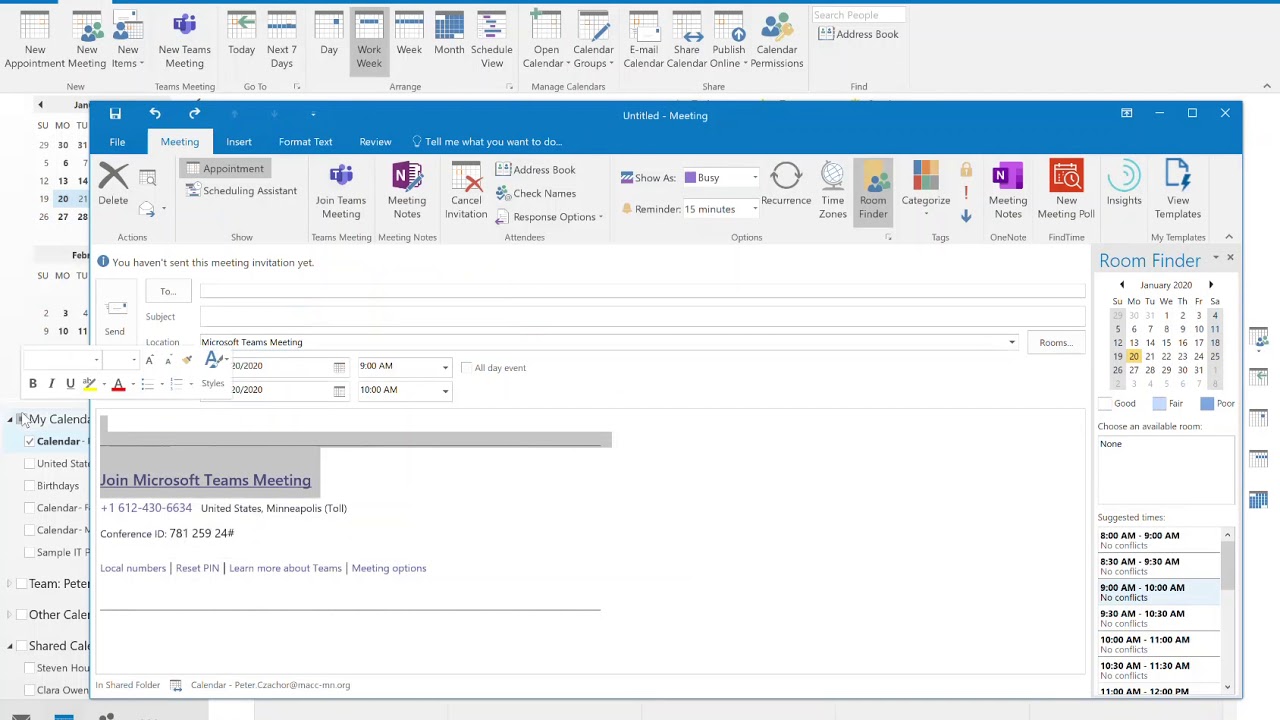
Task: Select the 8:00 AM - 9:00 AM suggested time
Action: click(1158, 540)
